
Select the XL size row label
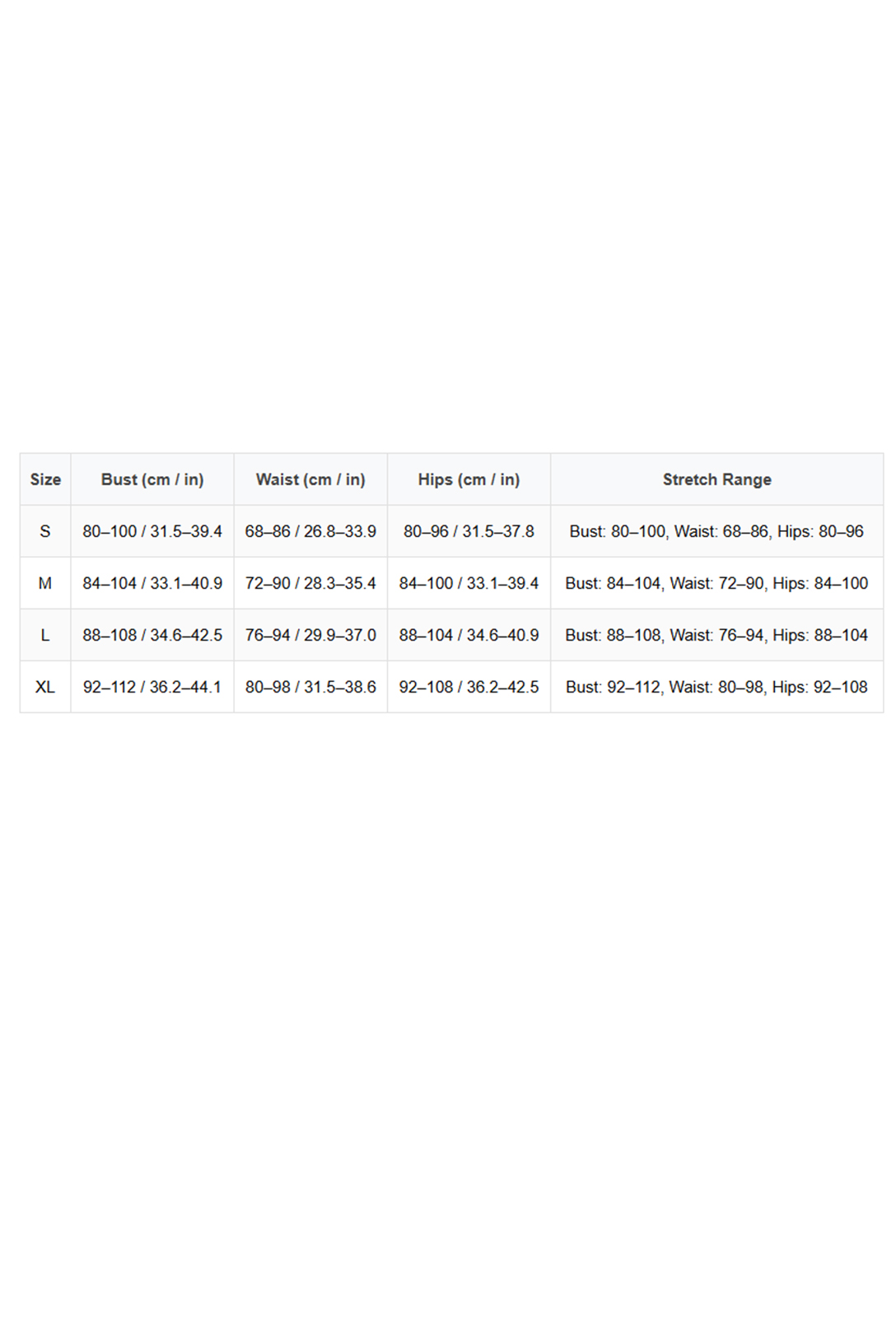tap(45, 687)
